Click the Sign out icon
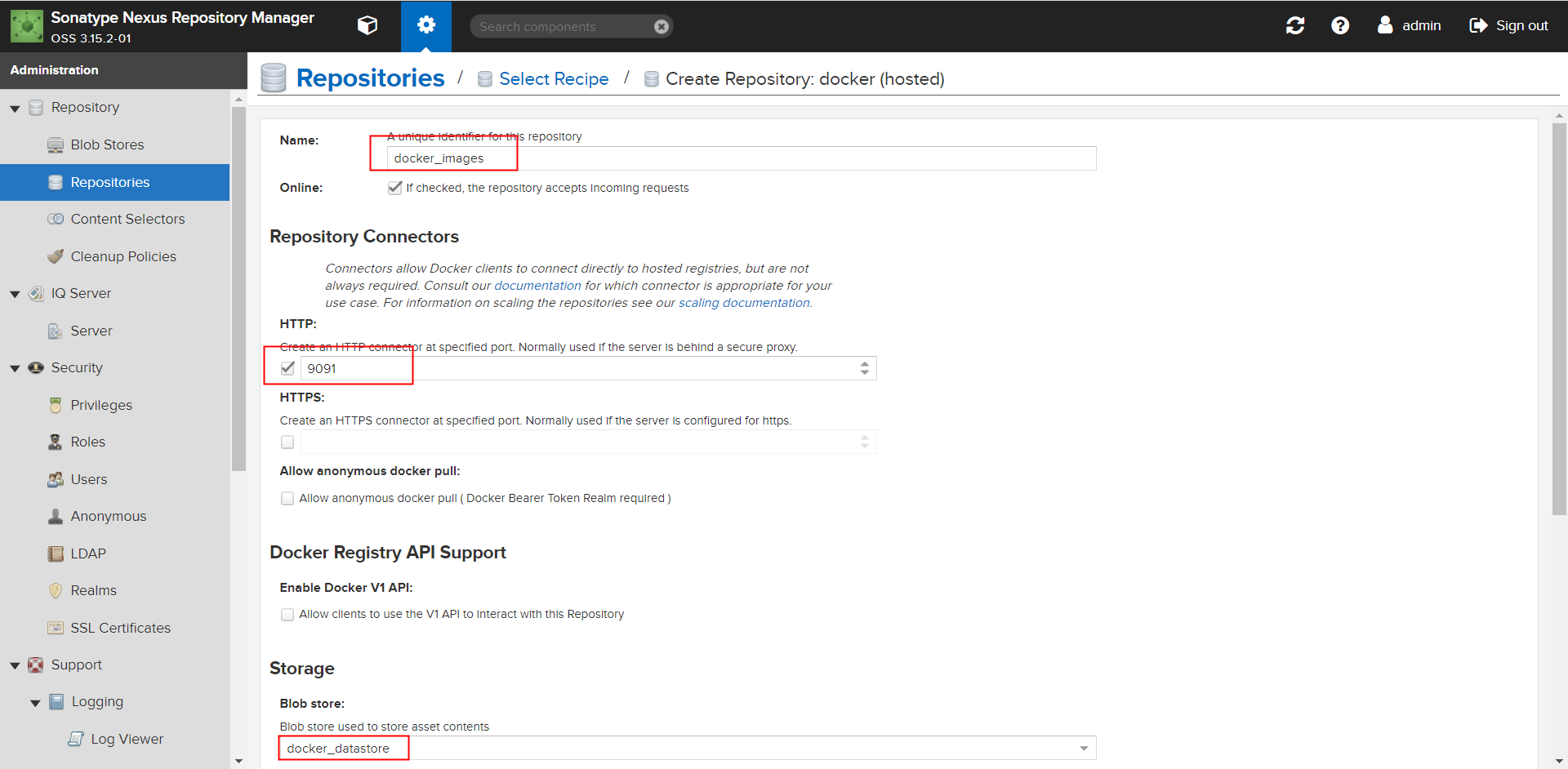1568x769 pixels. click(x=1478, y=25)
